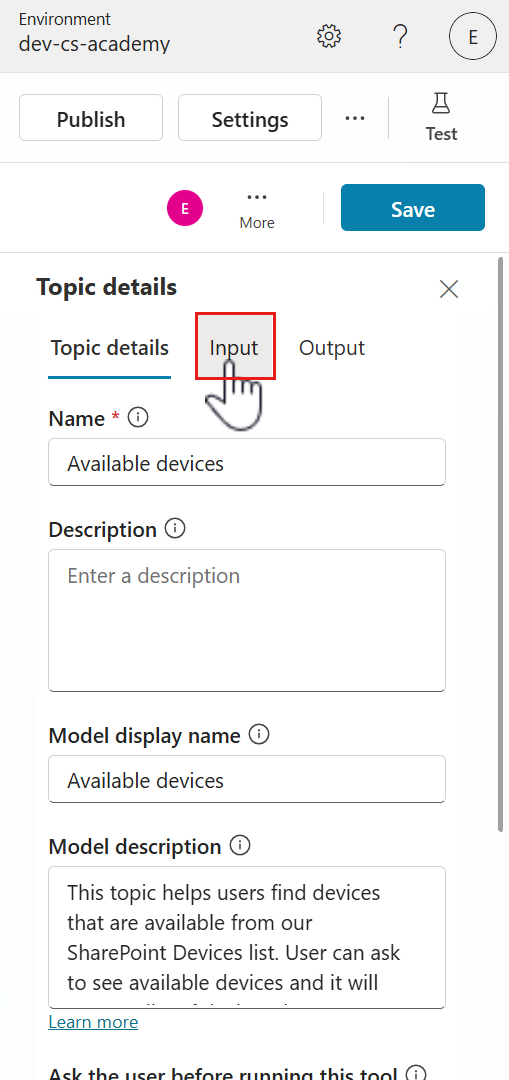Open the help question mark icon
The image size is (509, 1080).
point(401,35)
